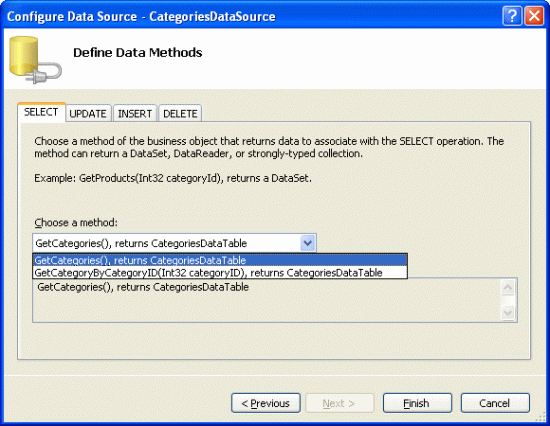Screen dimensions: 550x426
Task: Click the dialog title bar text
Action: coord(141,16)
